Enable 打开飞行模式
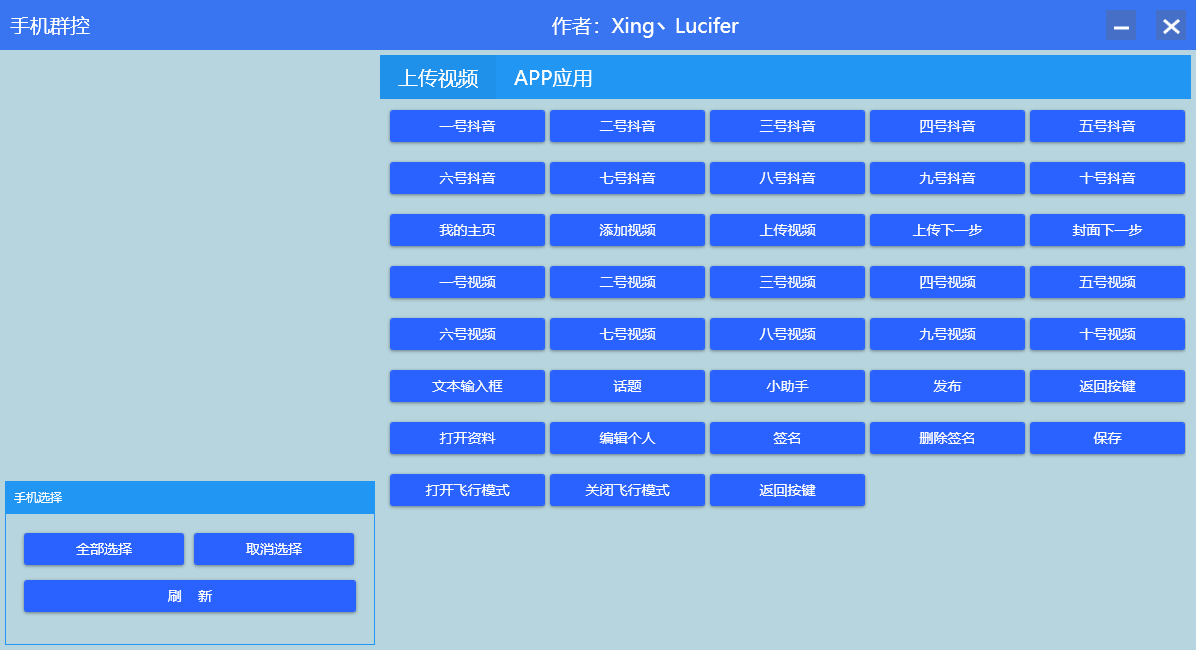The height and width of the screenshot is (650, 1196). [x=468, y=490]
